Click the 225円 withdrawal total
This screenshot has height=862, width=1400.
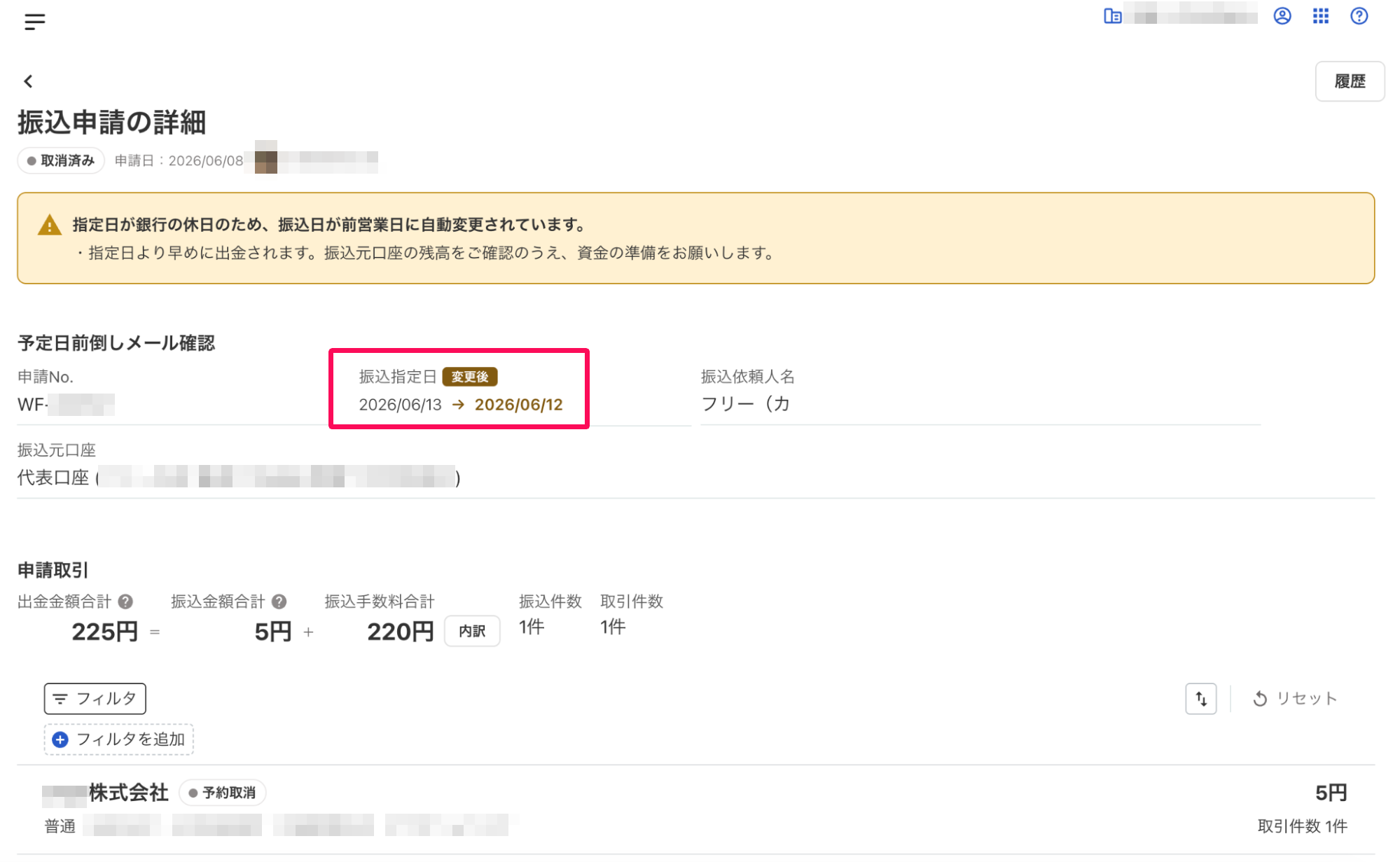pos(105,632)
